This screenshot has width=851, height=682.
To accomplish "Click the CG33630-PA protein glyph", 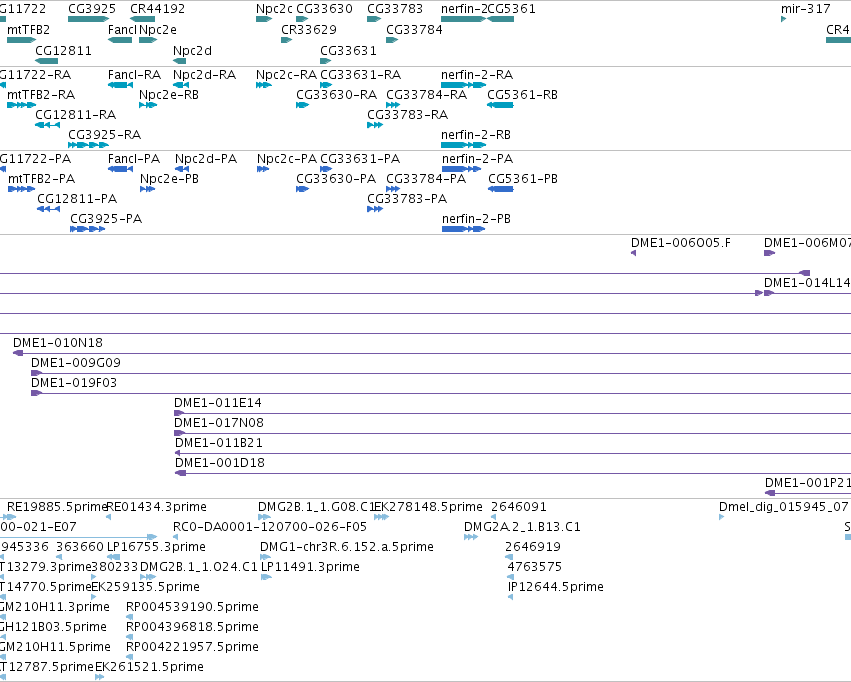I will point(302,189).
